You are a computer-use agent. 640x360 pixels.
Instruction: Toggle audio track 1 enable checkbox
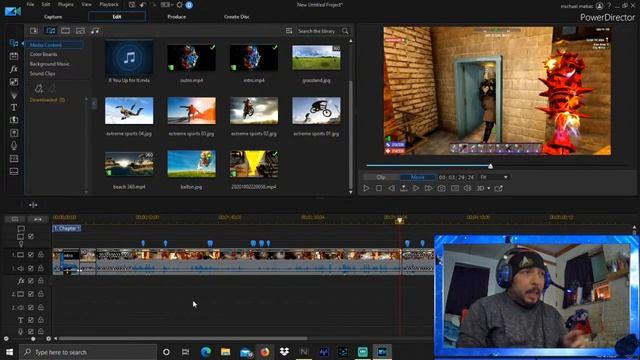(x=31, y=268)
